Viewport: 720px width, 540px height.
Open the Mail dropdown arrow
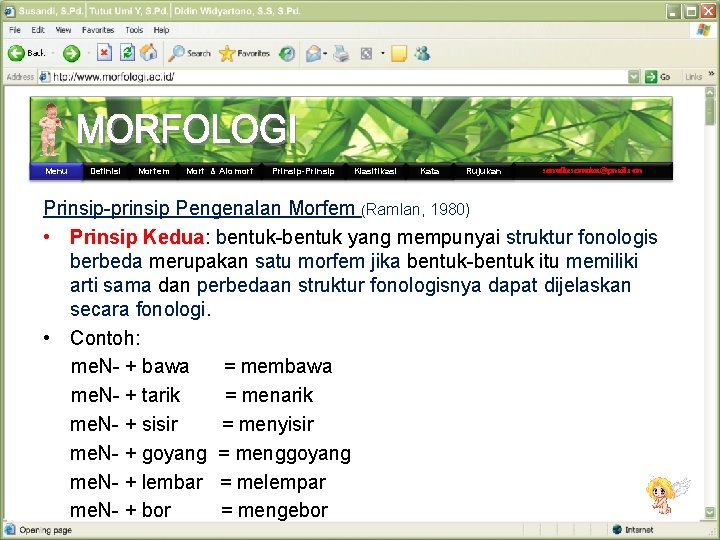pyautogui.click(x=325, y=54)
